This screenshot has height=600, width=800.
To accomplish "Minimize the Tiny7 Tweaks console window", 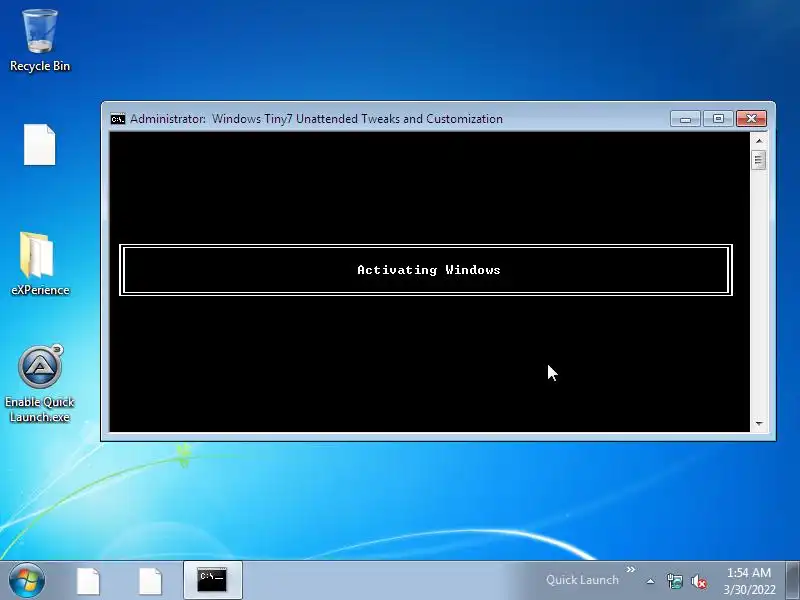I will [685, 119].
